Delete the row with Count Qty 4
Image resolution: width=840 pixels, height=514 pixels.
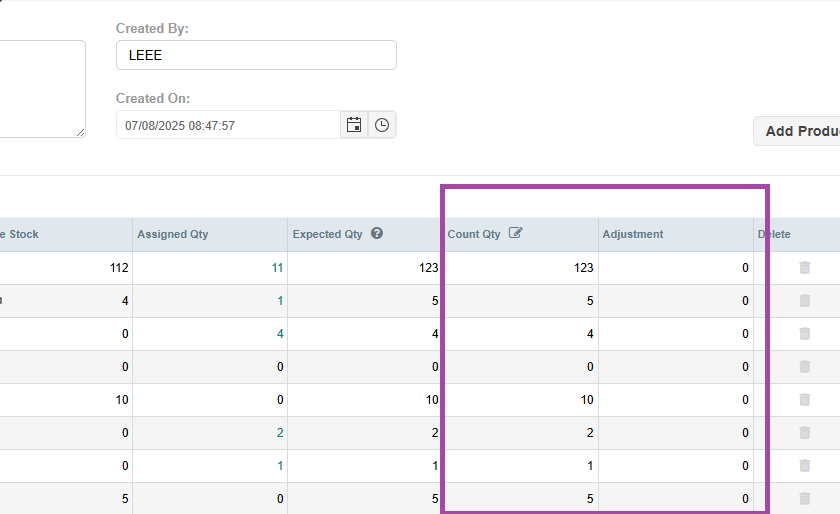coord(804,334)
